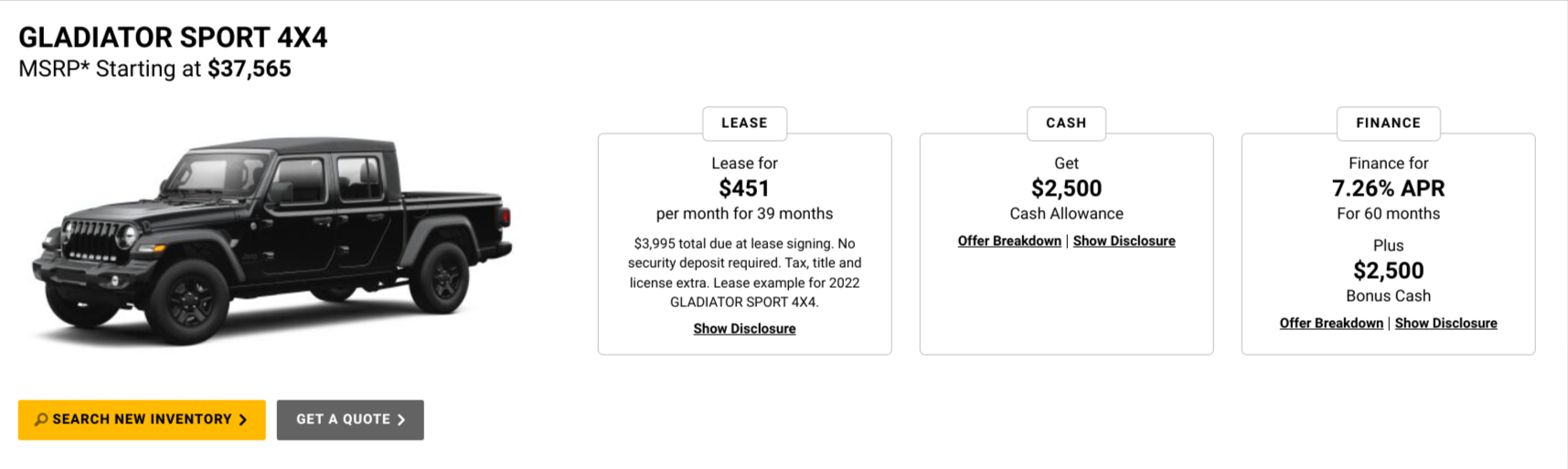Show Disclosure for the cash offer
This screenshot has height=469, width=1568.
point(1124,241)
